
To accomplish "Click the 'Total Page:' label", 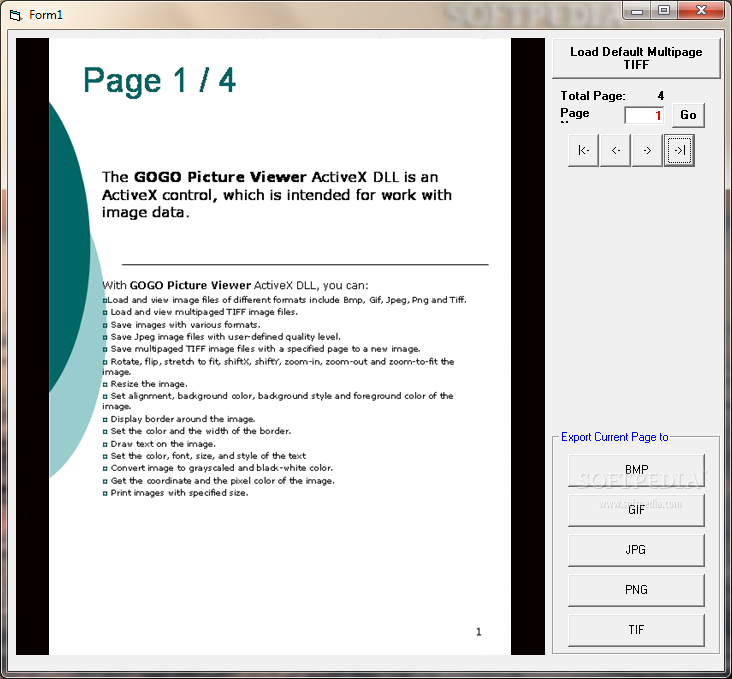I will click(593, 96).
